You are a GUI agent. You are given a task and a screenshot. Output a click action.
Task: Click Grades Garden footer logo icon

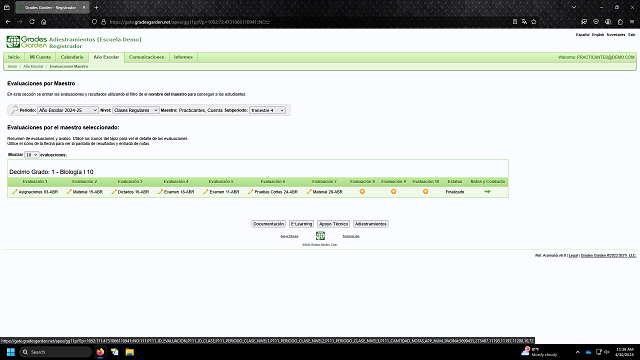point(320,236)
